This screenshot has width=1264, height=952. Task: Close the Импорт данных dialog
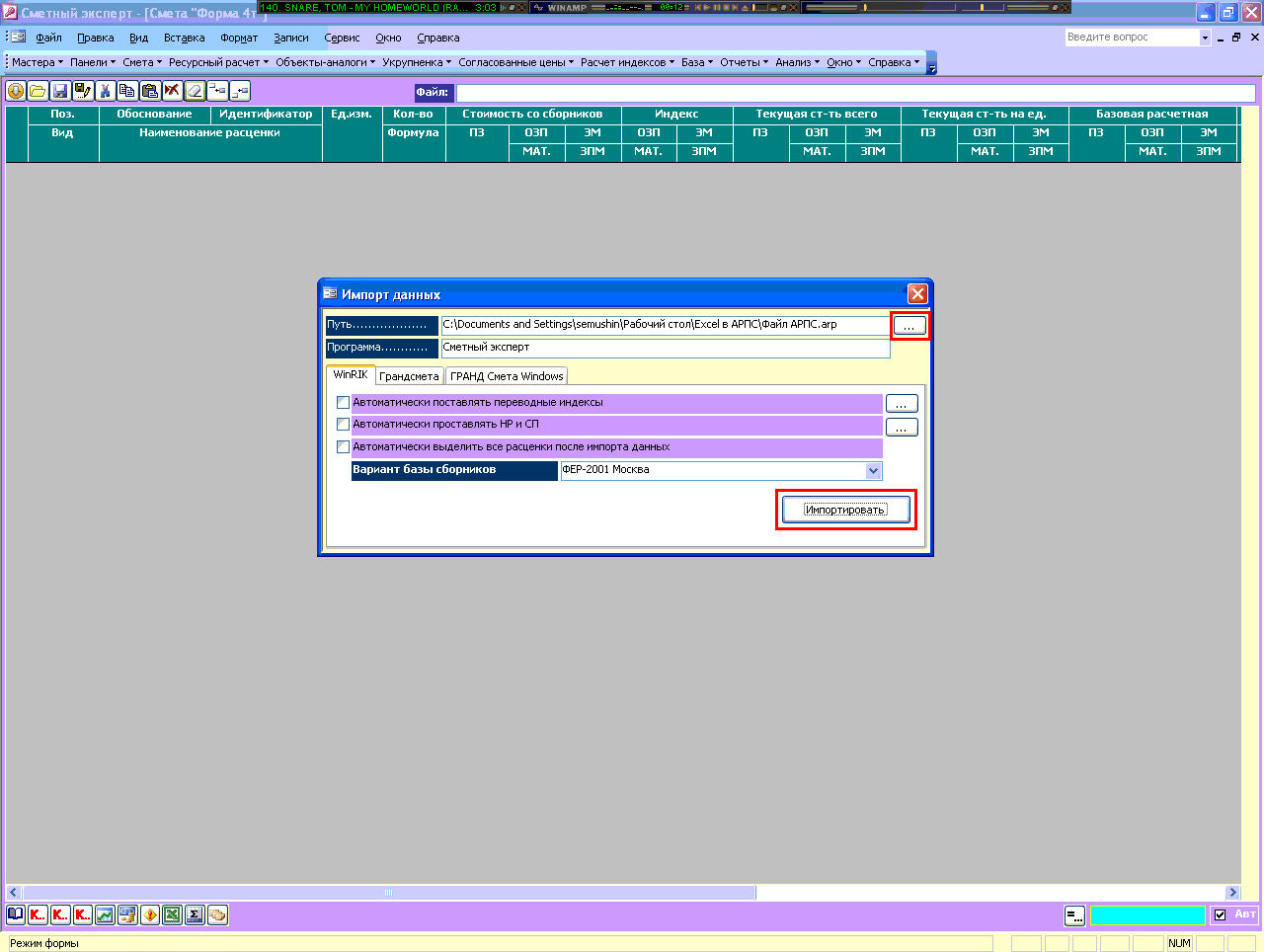(917, 294)
